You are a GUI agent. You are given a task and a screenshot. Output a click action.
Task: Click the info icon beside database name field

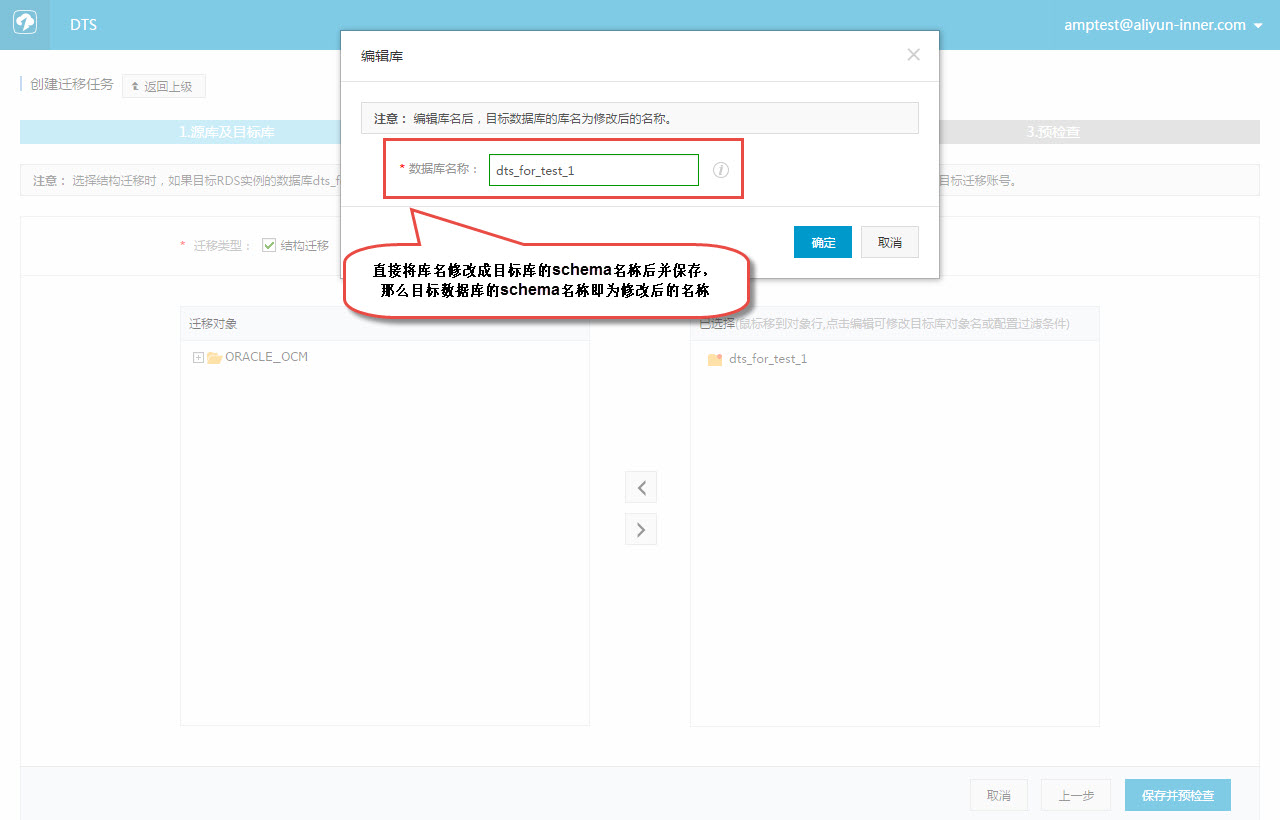click(720, 170)
